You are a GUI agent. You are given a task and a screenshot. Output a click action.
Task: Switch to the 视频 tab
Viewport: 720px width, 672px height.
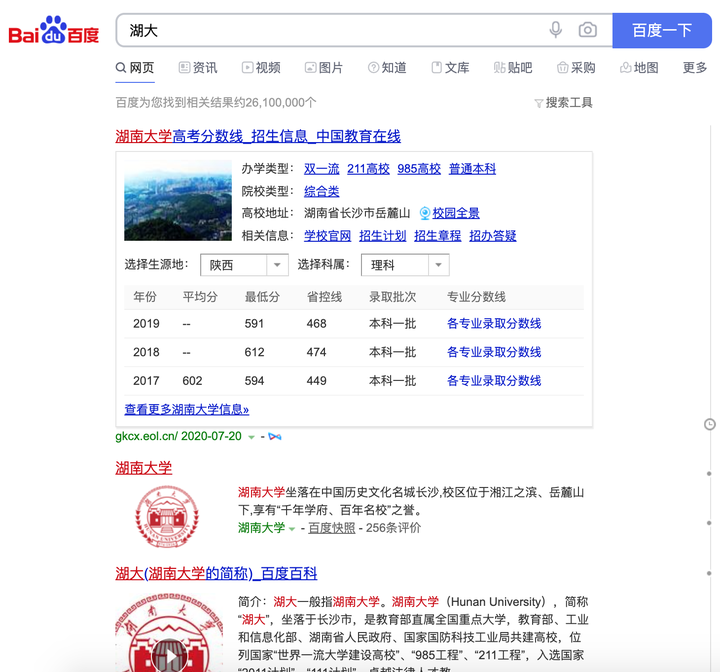point(261,68)
